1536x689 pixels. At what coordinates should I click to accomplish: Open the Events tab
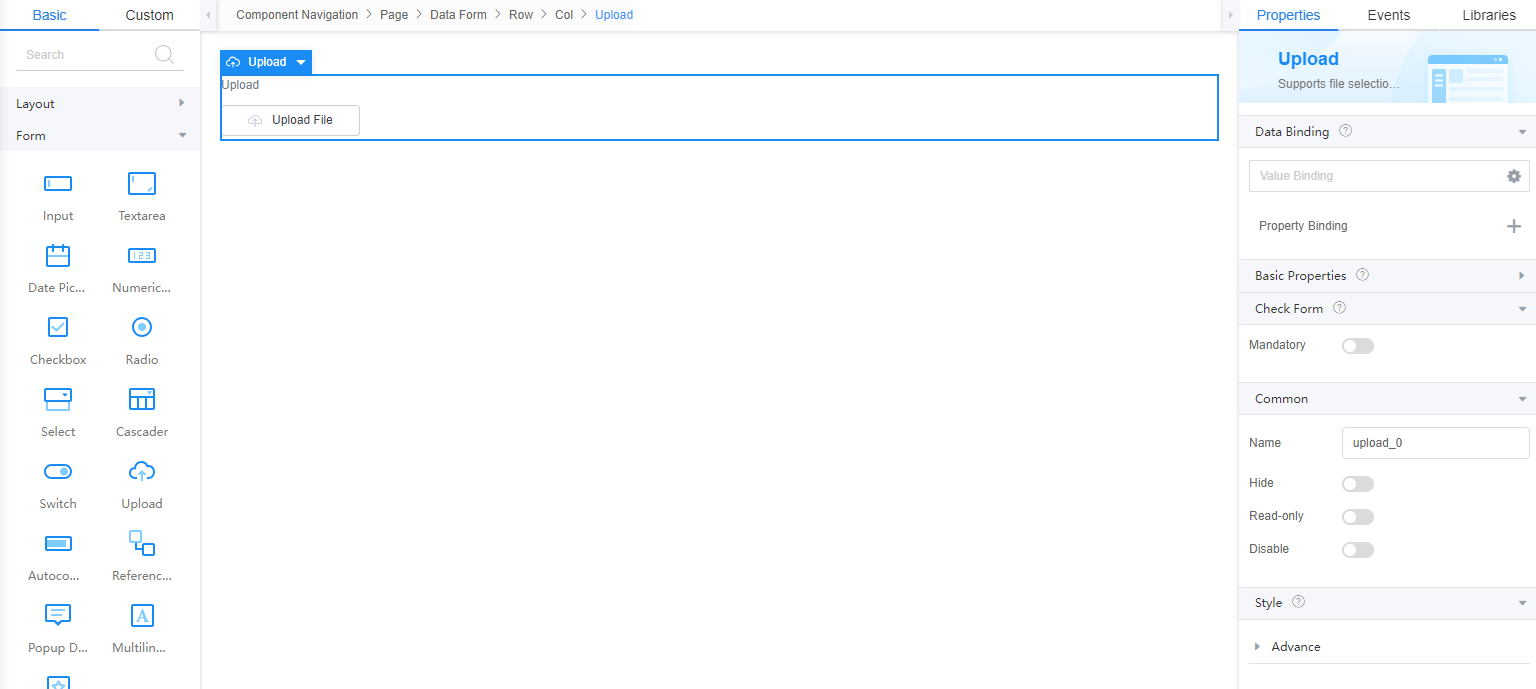point(1389,15)
